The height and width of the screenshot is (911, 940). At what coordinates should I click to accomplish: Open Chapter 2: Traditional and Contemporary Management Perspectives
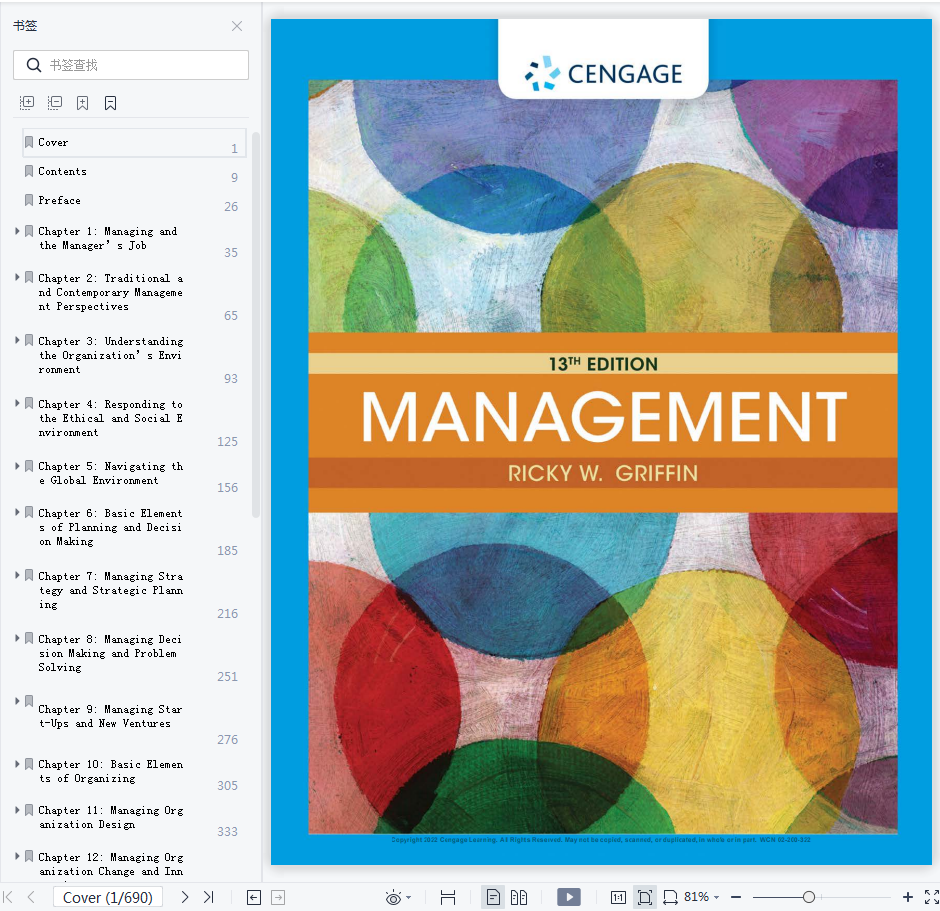pos(111,292)
